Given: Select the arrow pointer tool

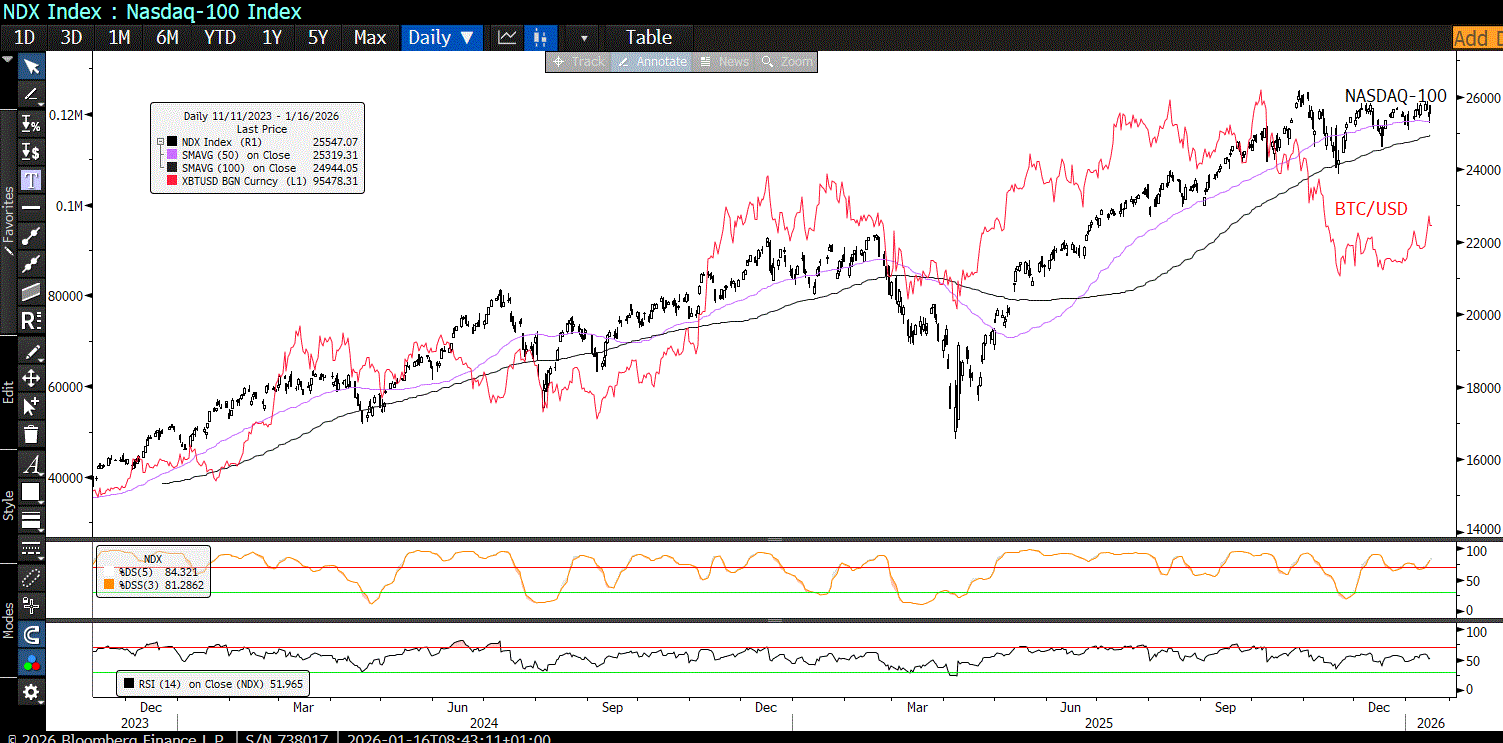Looking at the screenshot, I should point(31,67).
